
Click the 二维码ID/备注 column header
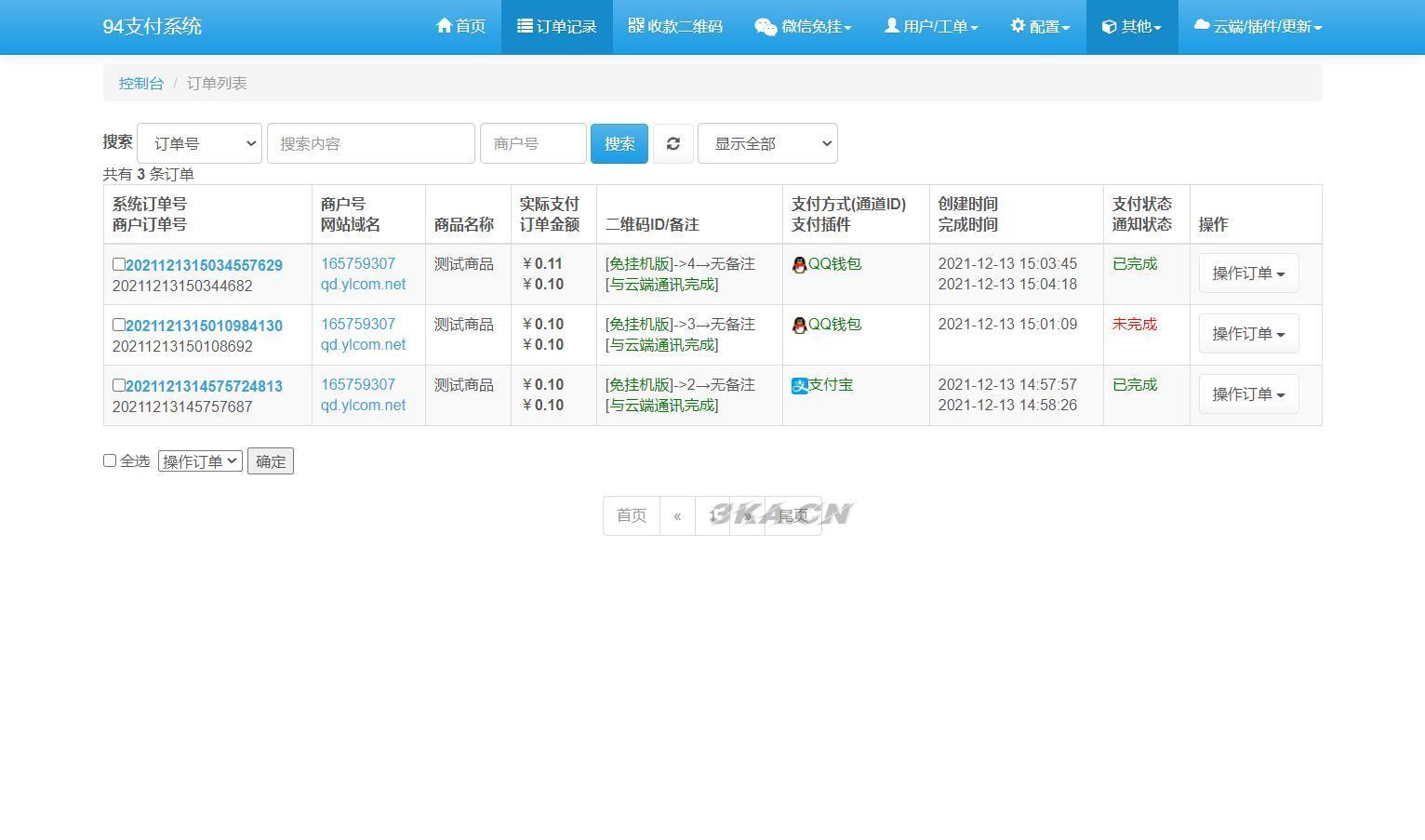pos(652,225)
